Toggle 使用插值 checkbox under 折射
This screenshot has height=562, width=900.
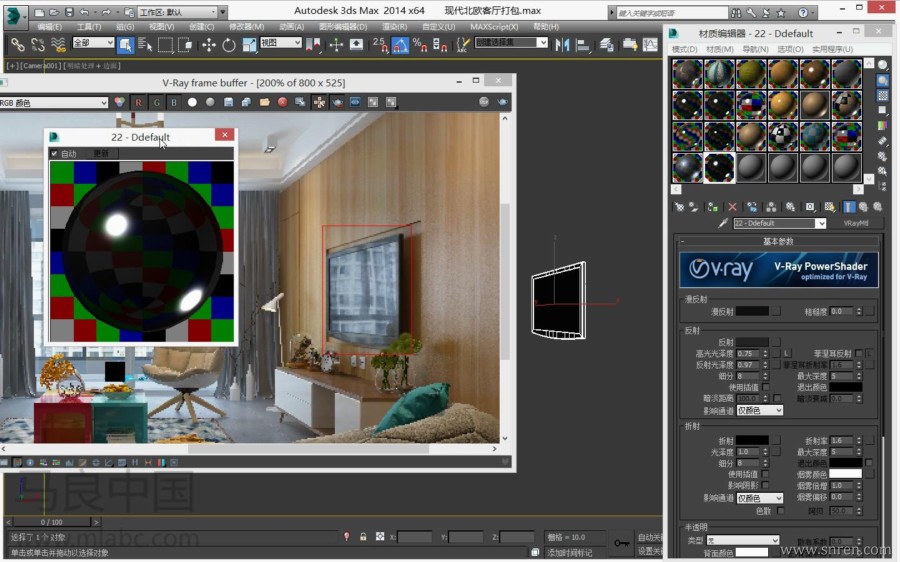click(766, 474)
